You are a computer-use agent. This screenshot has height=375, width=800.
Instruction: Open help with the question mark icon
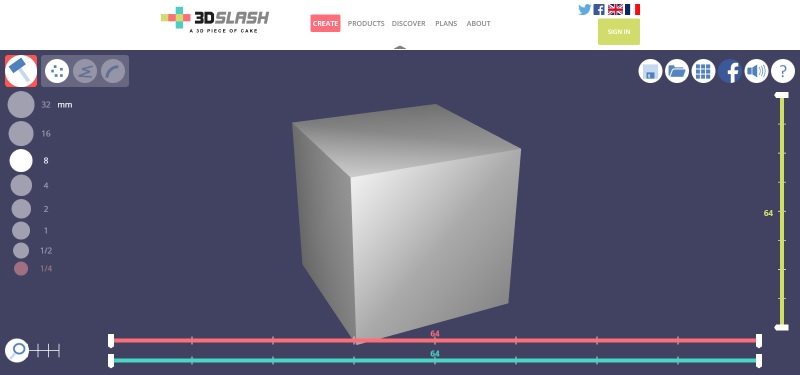coord(783,71)
